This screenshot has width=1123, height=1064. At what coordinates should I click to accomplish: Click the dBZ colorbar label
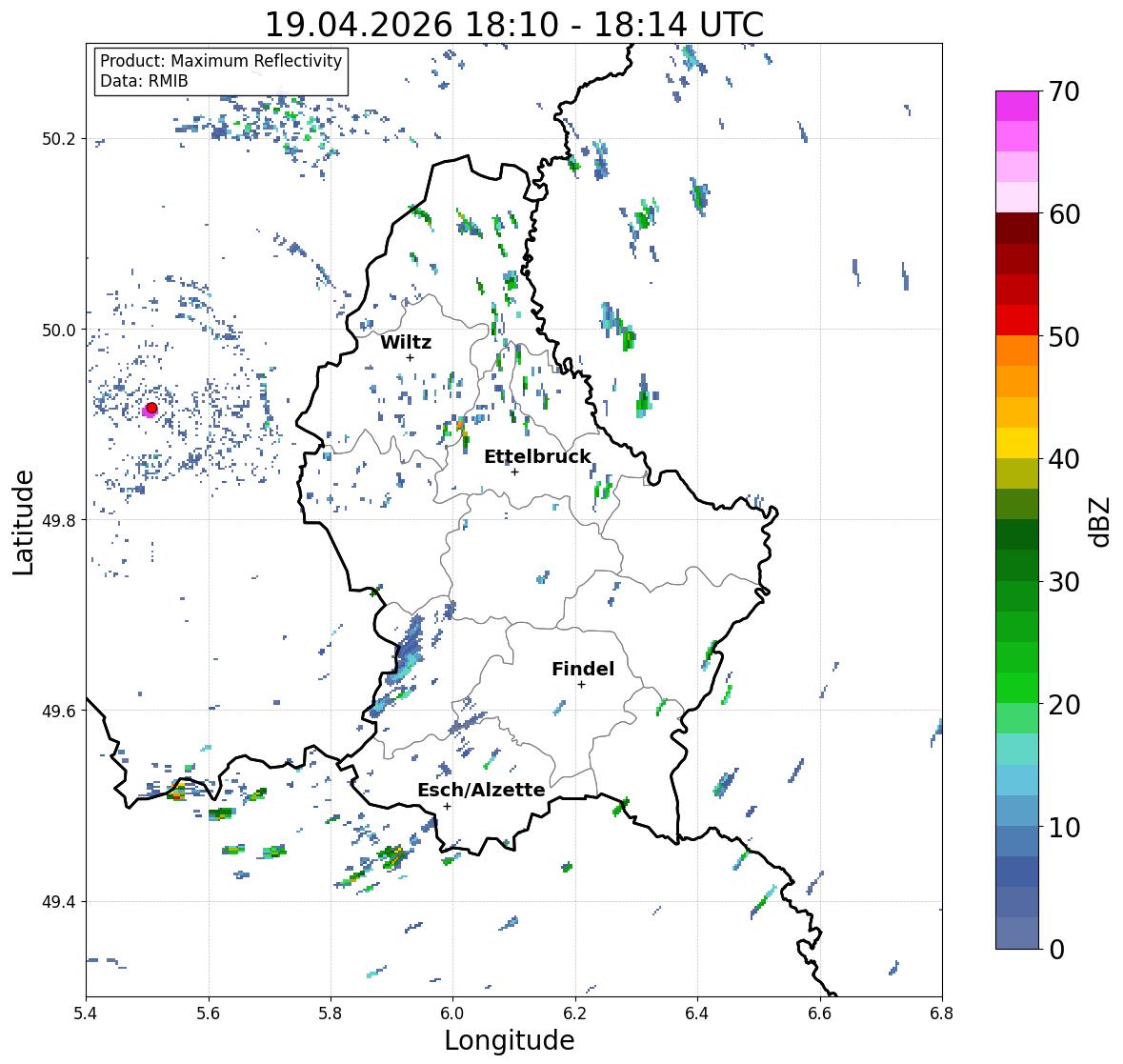pos(1101,521)
